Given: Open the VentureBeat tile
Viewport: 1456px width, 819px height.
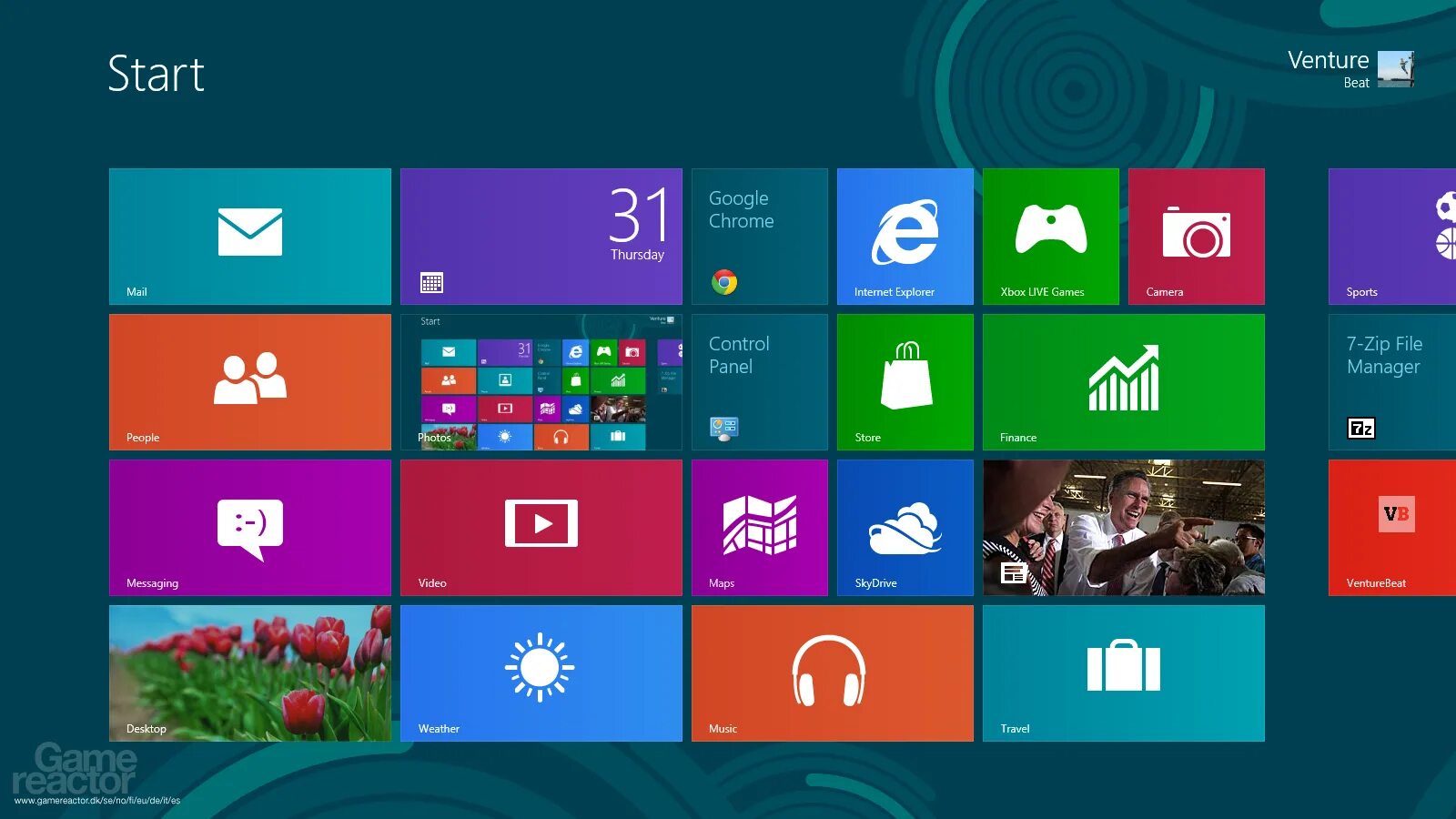Looking at the screenshot, I should coord(1392,528).
